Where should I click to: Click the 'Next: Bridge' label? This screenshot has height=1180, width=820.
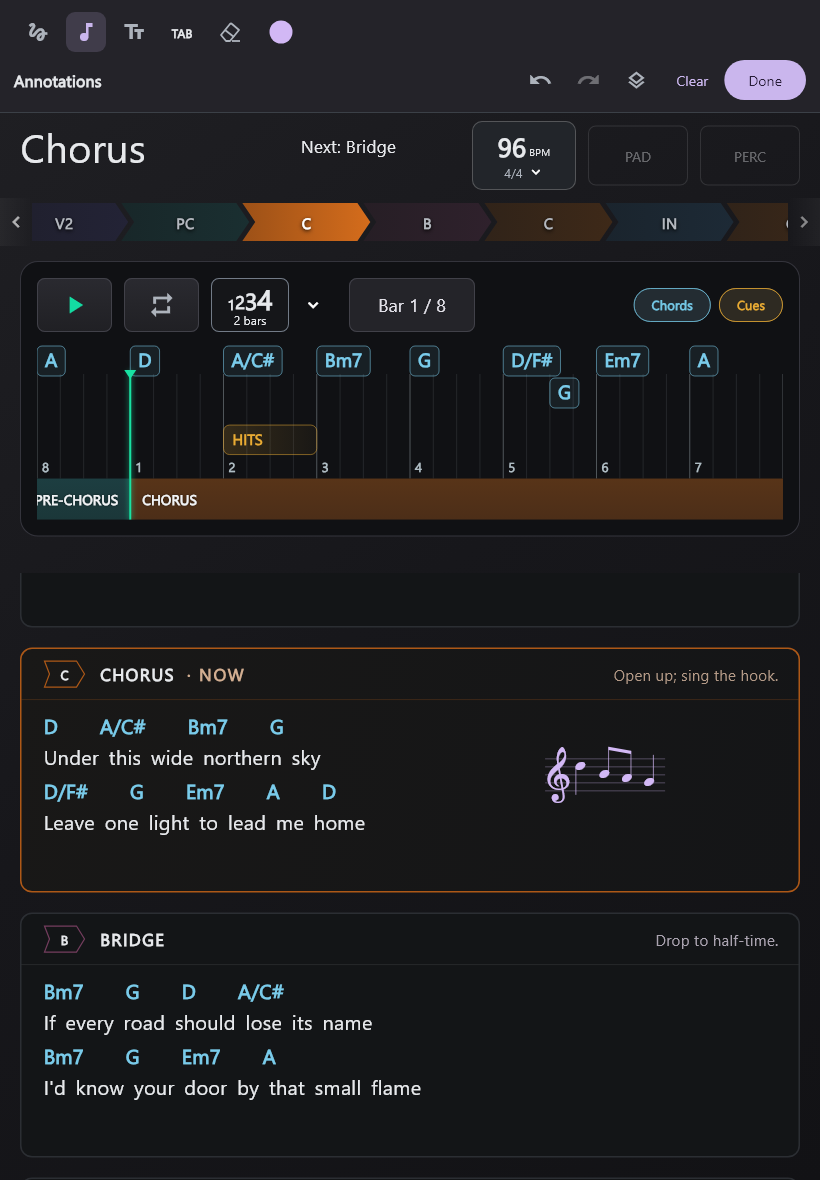tap(348, 148)
